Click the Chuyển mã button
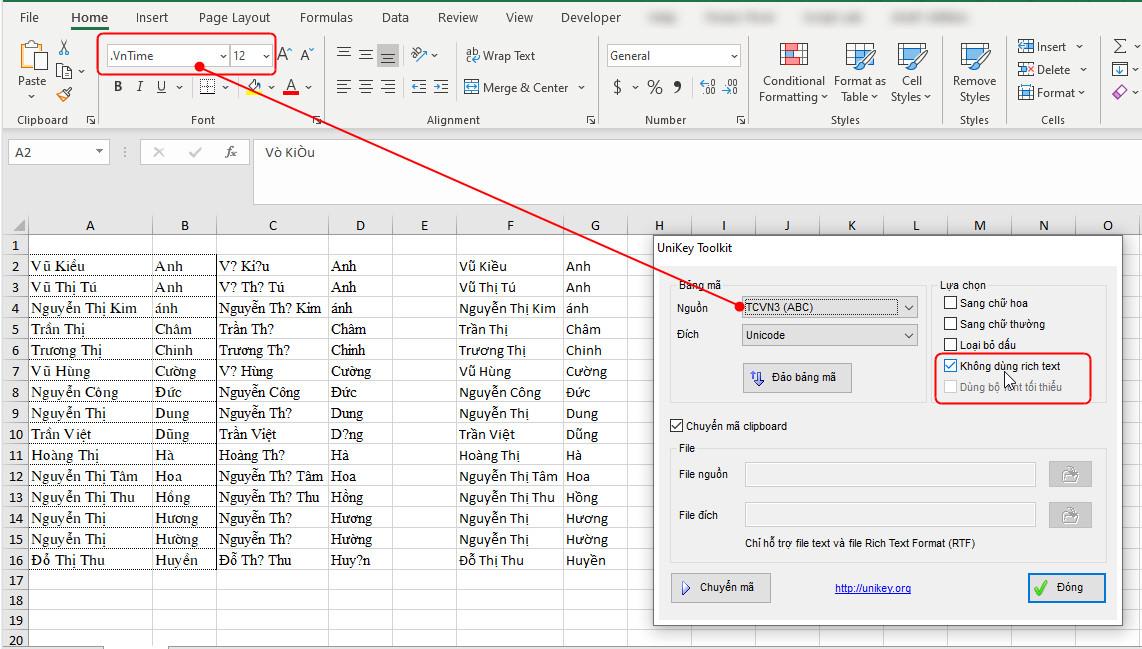This screenshot has height=649, width=1142. tap(721, 588)
